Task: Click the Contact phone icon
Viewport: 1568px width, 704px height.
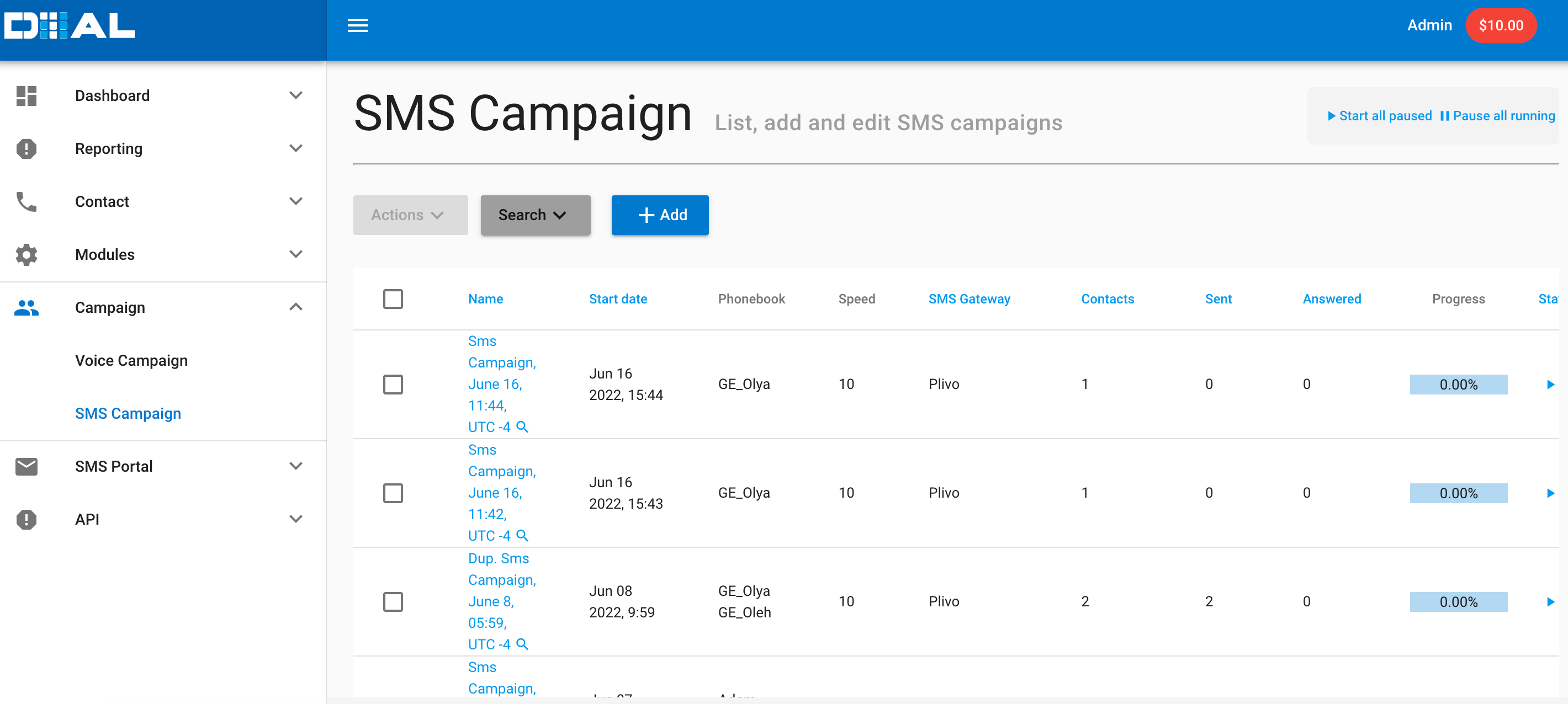Action: click(x=26, y=201)
